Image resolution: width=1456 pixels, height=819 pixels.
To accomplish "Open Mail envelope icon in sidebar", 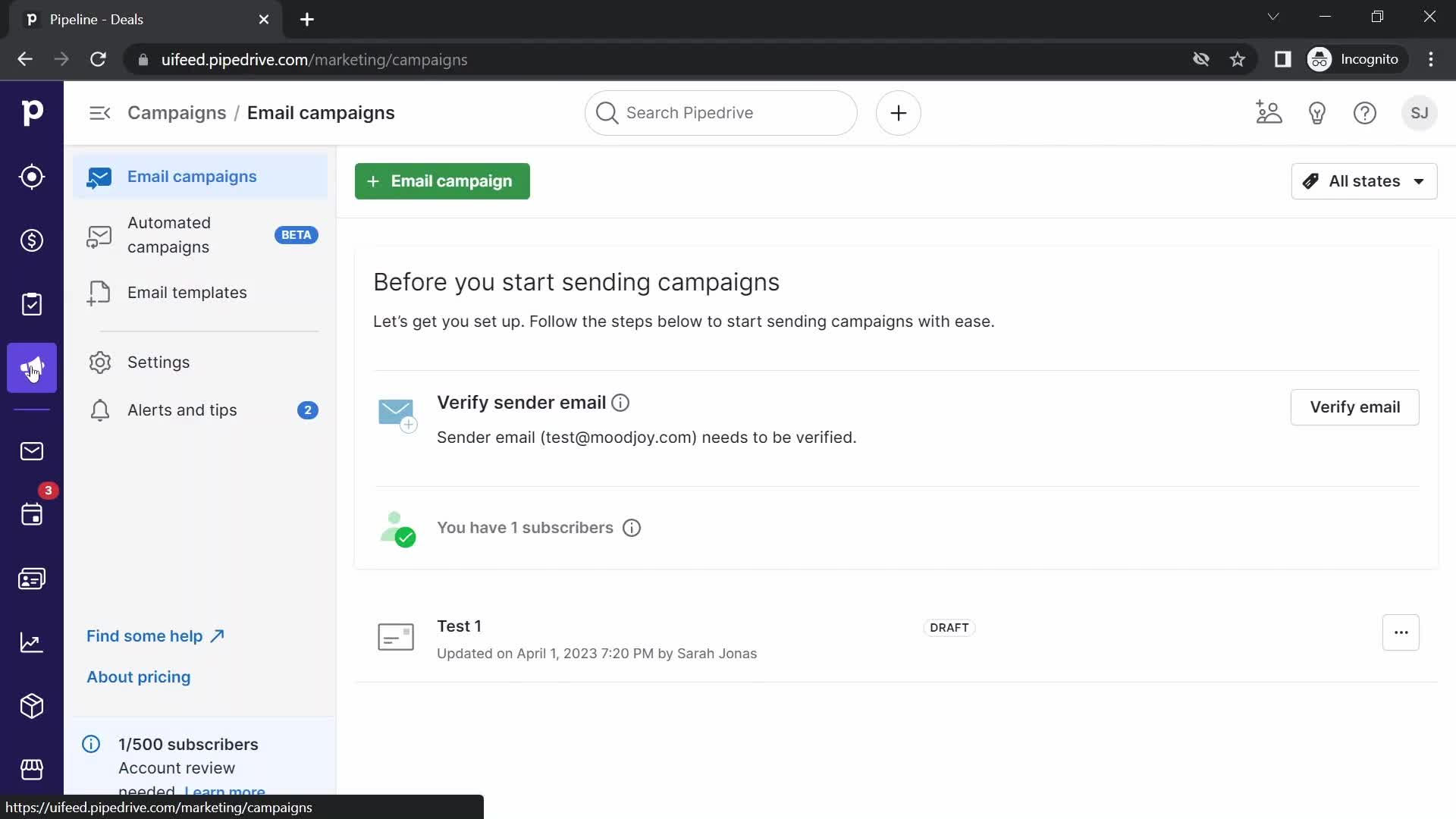I will (x=32, y=451).
